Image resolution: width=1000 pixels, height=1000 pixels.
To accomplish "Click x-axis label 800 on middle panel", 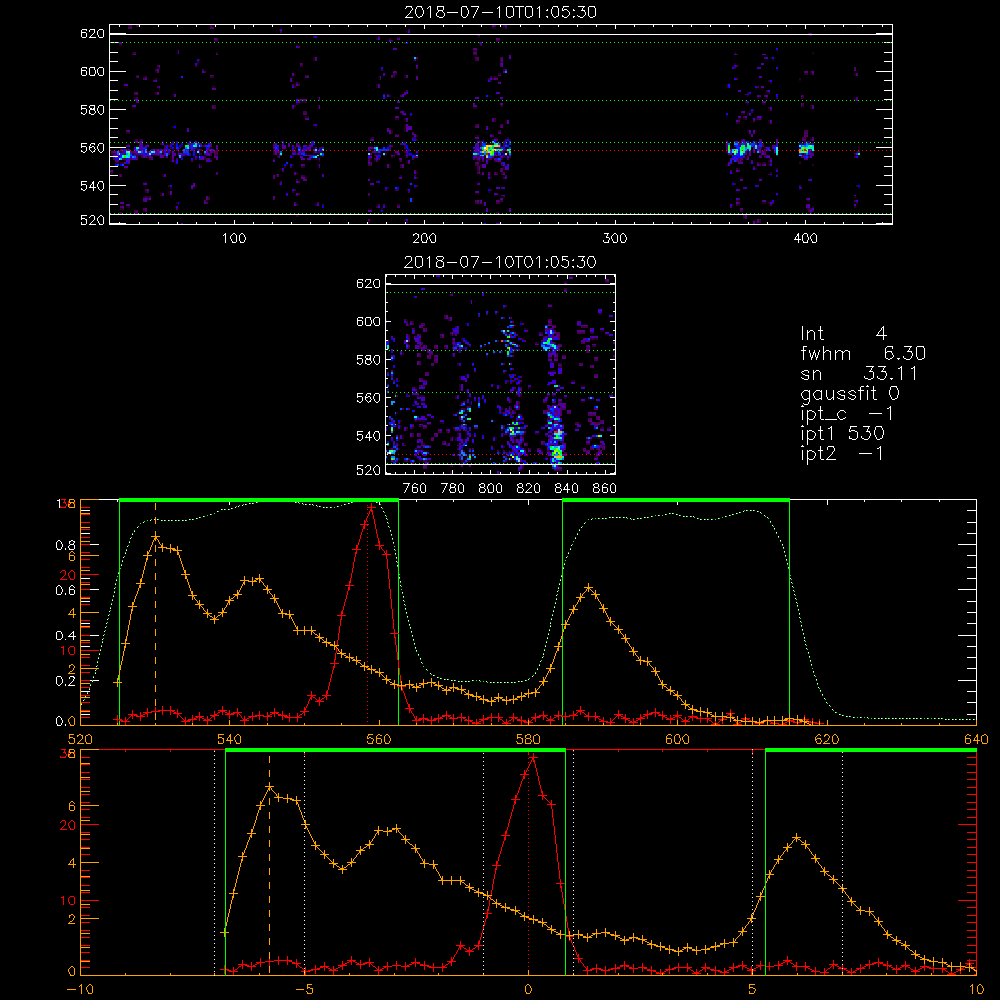I will (x=490, y=489).
